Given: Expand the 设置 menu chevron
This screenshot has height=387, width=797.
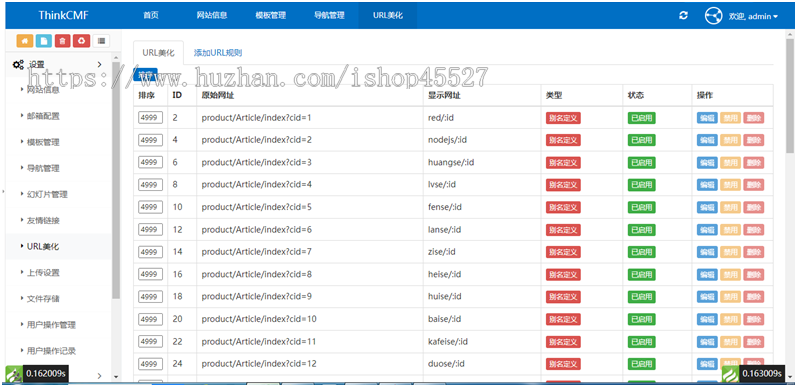Looking at the screenshot, I should point(99,64).
